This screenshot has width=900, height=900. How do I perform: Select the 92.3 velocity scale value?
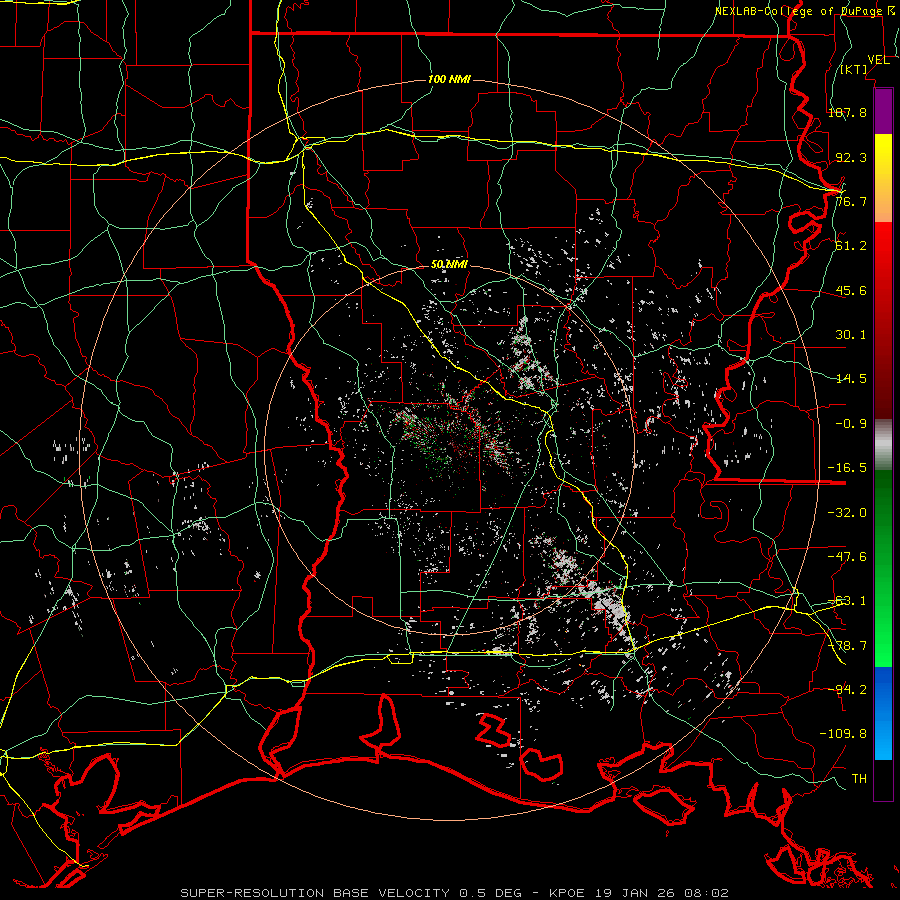tap(851, 157)
